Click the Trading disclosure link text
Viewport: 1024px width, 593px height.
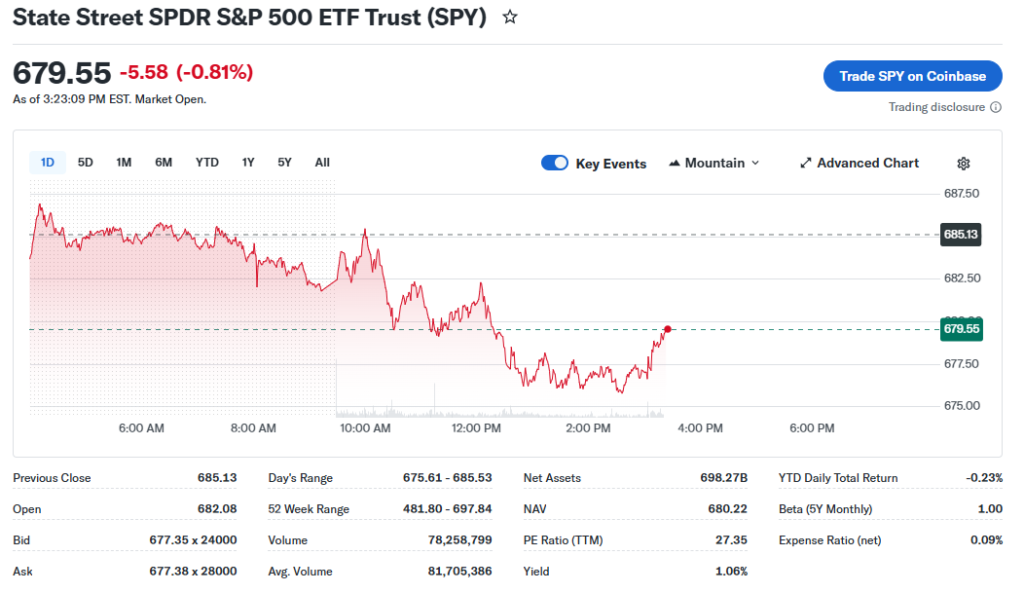(x=937, y=107)
